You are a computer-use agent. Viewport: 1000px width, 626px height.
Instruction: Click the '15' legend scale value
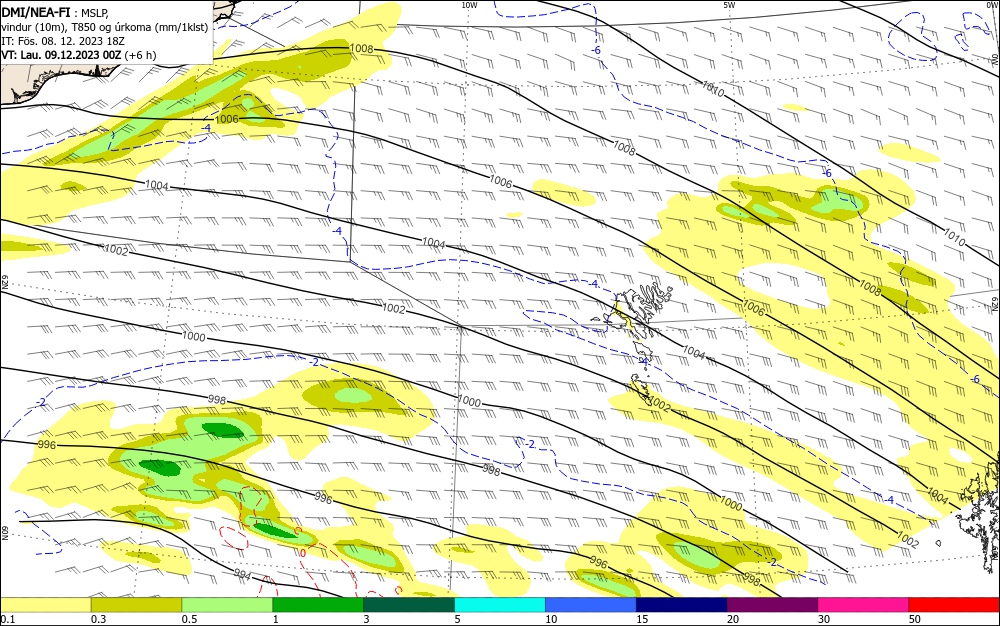642,619
